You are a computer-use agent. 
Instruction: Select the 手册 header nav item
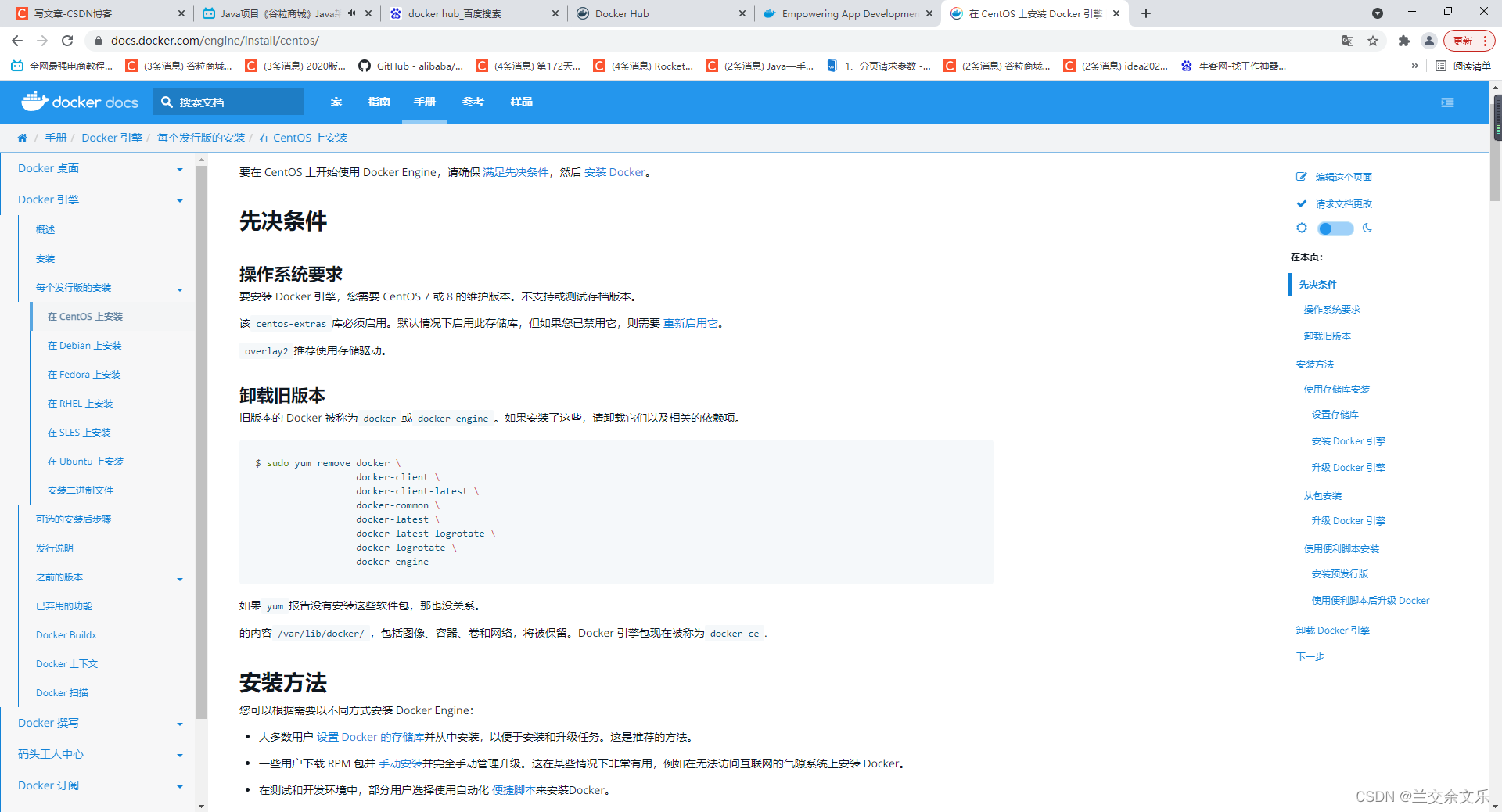[x=425, y=102]
